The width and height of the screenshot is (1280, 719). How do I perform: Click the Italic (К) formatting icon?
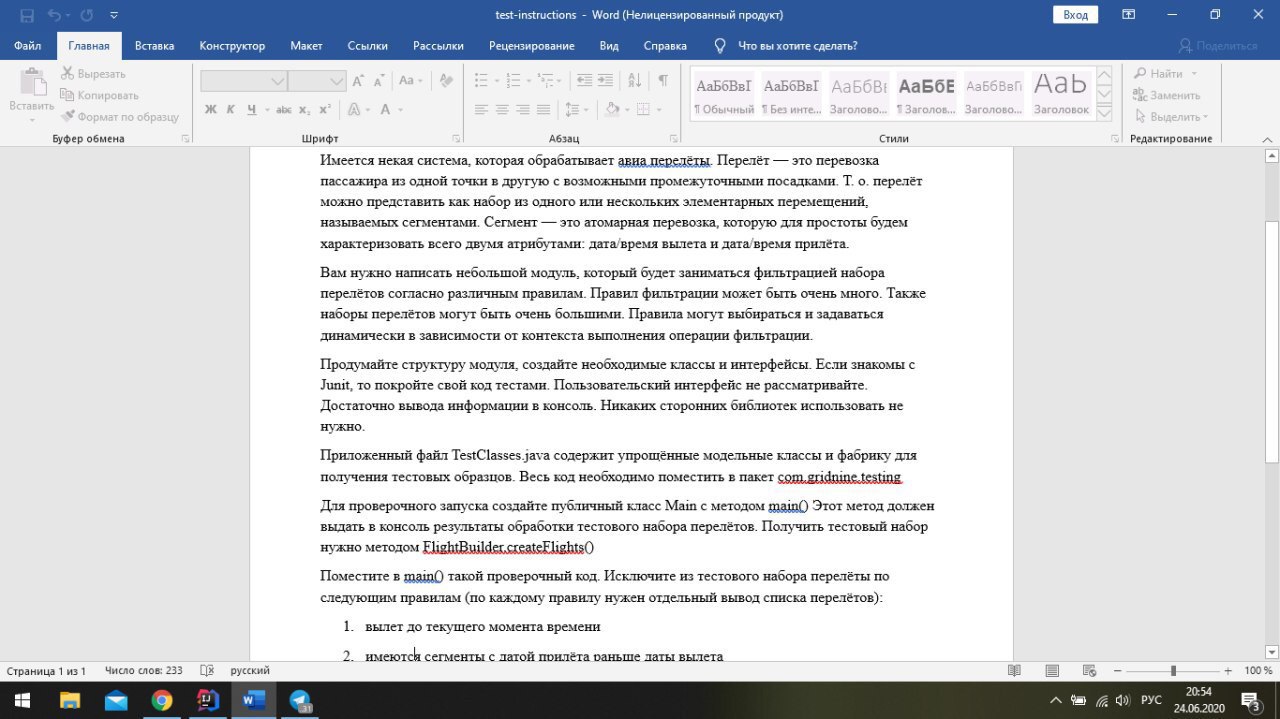click(x=231, y=110)
